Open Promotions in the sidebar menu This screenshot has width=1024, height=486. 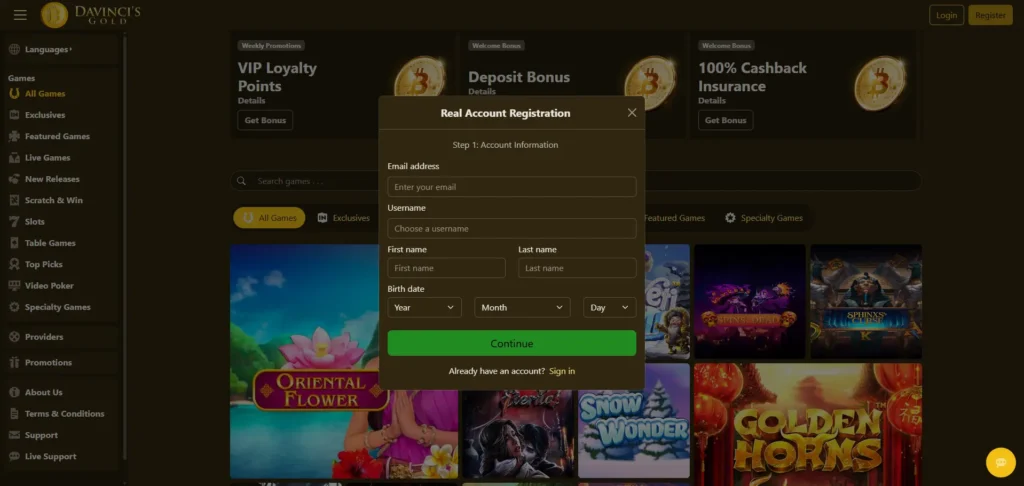(x=48, y=363)
